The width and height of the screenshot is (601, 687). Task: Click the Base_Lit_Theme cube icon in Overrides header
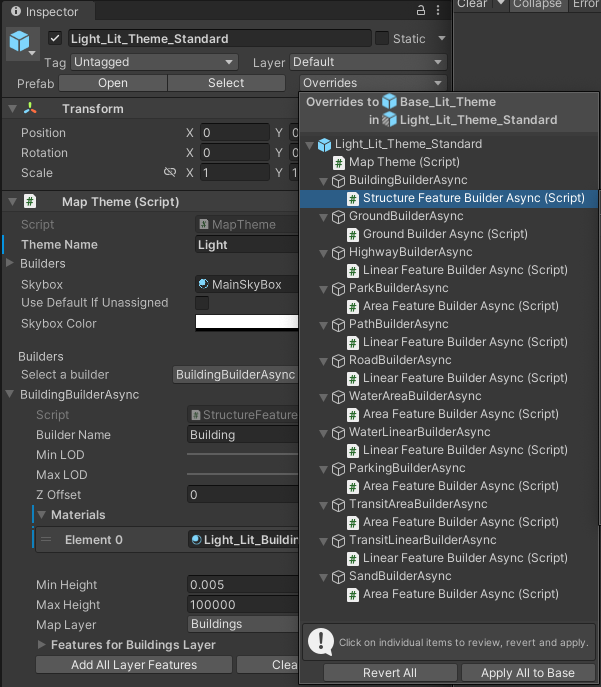[389, 102]
